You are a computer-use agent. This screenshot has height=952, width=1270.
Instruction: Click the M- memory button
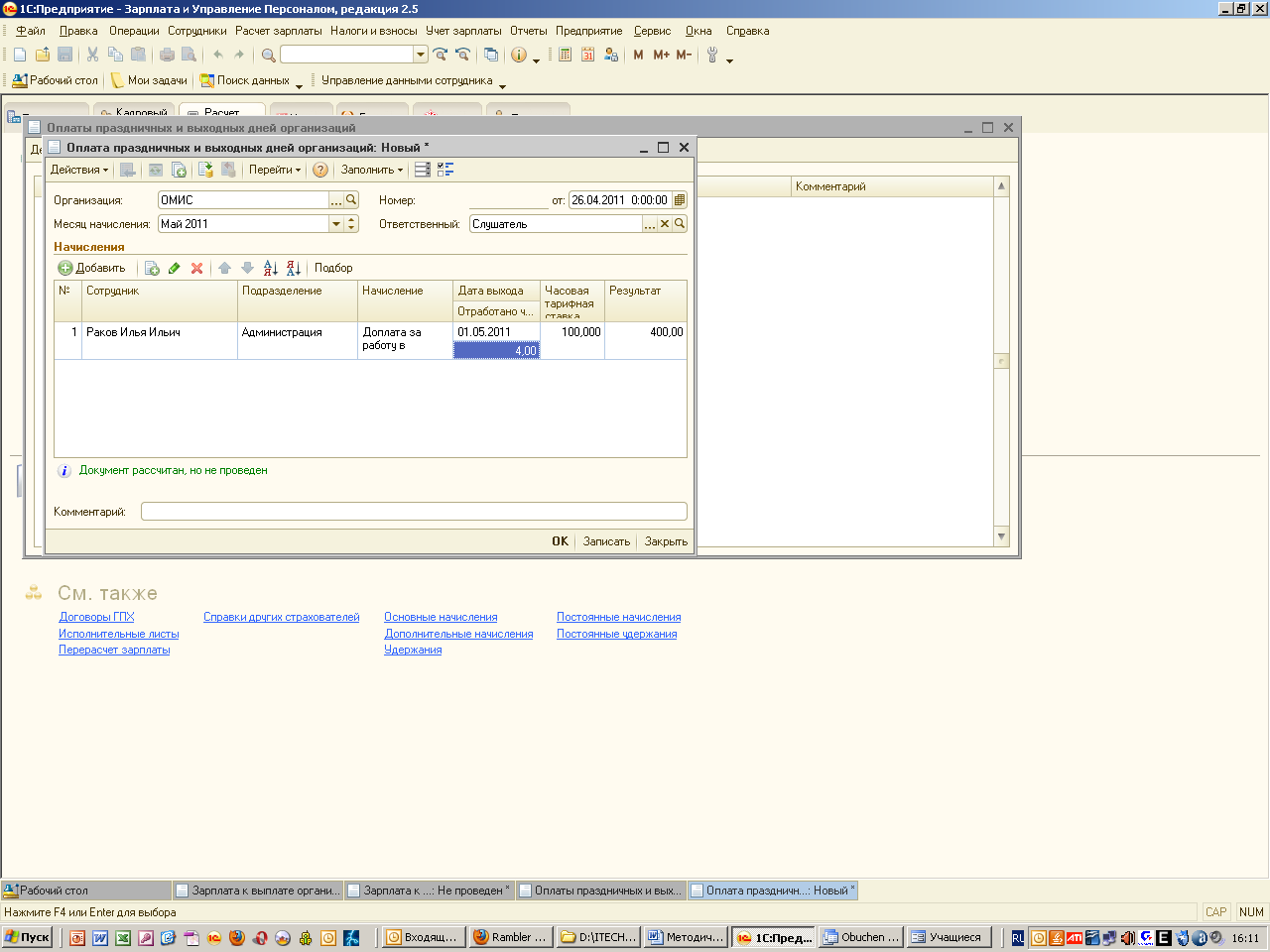[x=684, y=55]
